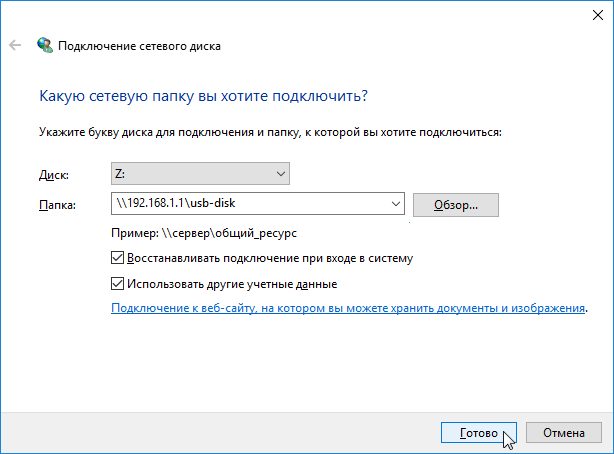Uncheck "Использовать другие учетные данные" checkbox
Screen dimensions: 614x454
click(x=119, y=284)
